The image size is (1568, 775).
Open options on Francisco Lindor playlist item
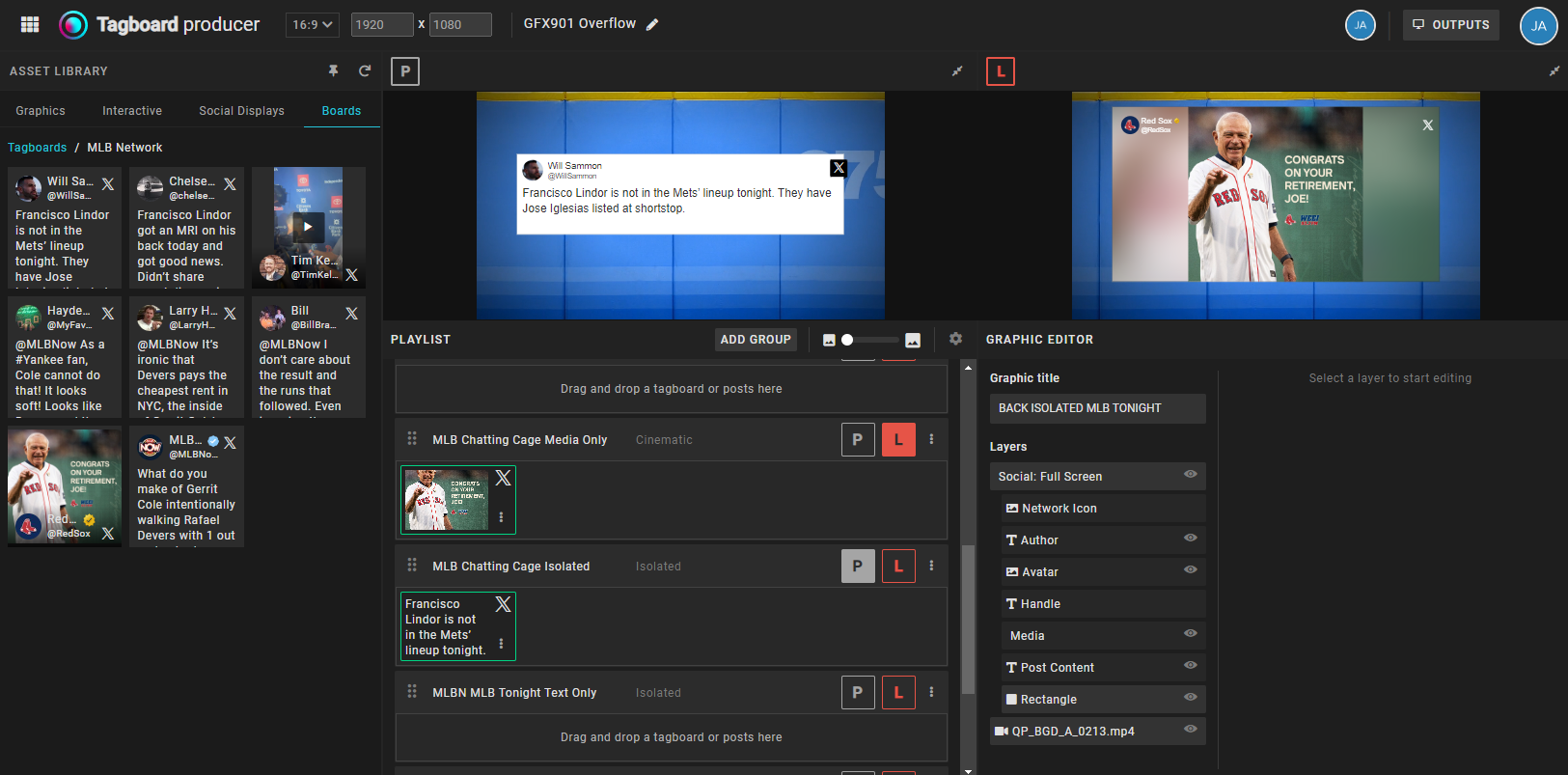(501, 644)
